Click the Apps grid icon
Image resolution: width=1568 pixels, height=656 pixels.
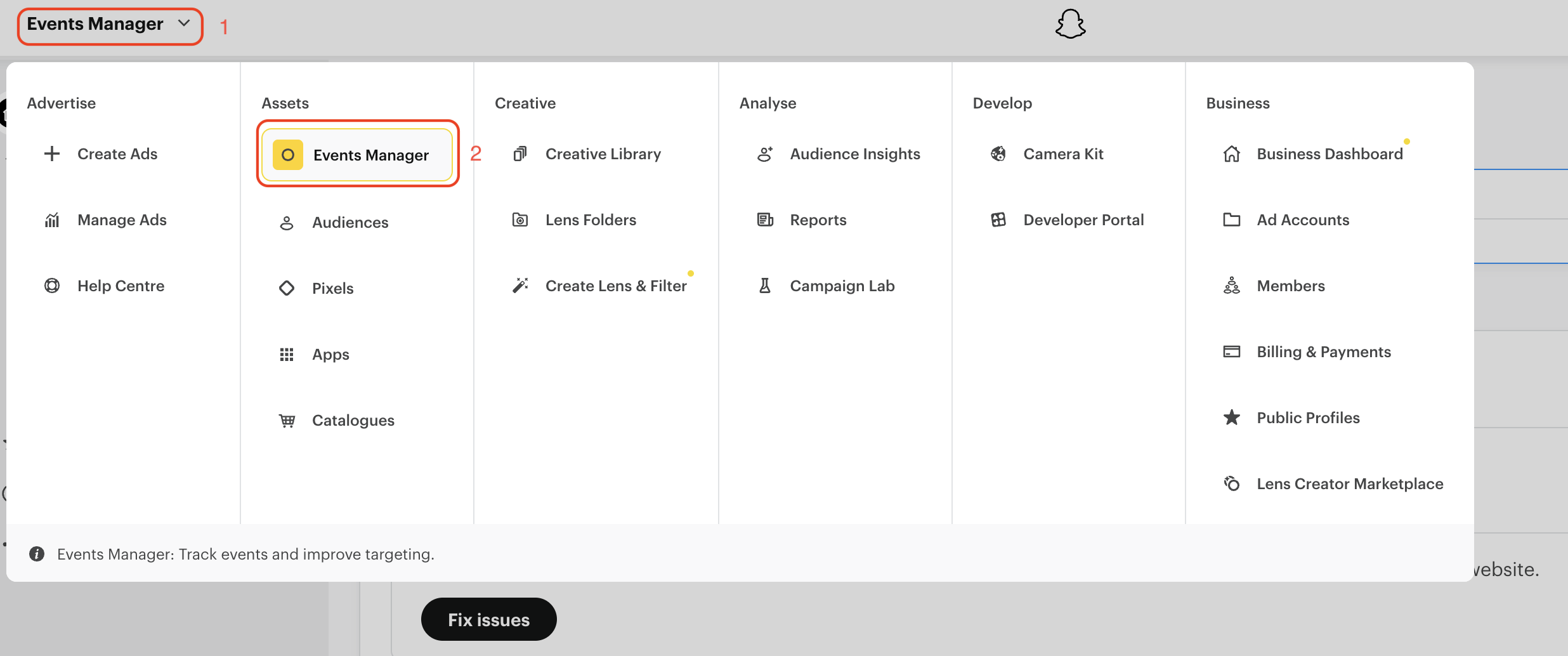point(287,354)
